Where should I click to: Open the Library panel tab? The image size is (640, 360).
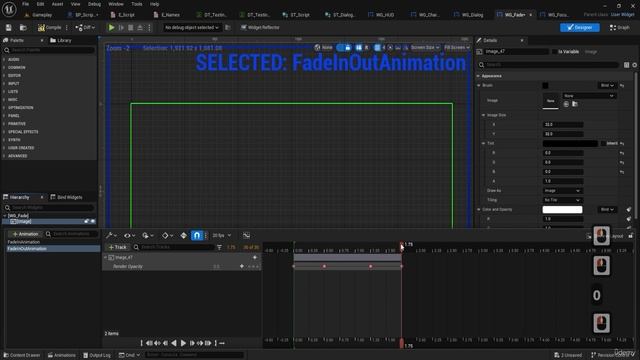(61, 40)
